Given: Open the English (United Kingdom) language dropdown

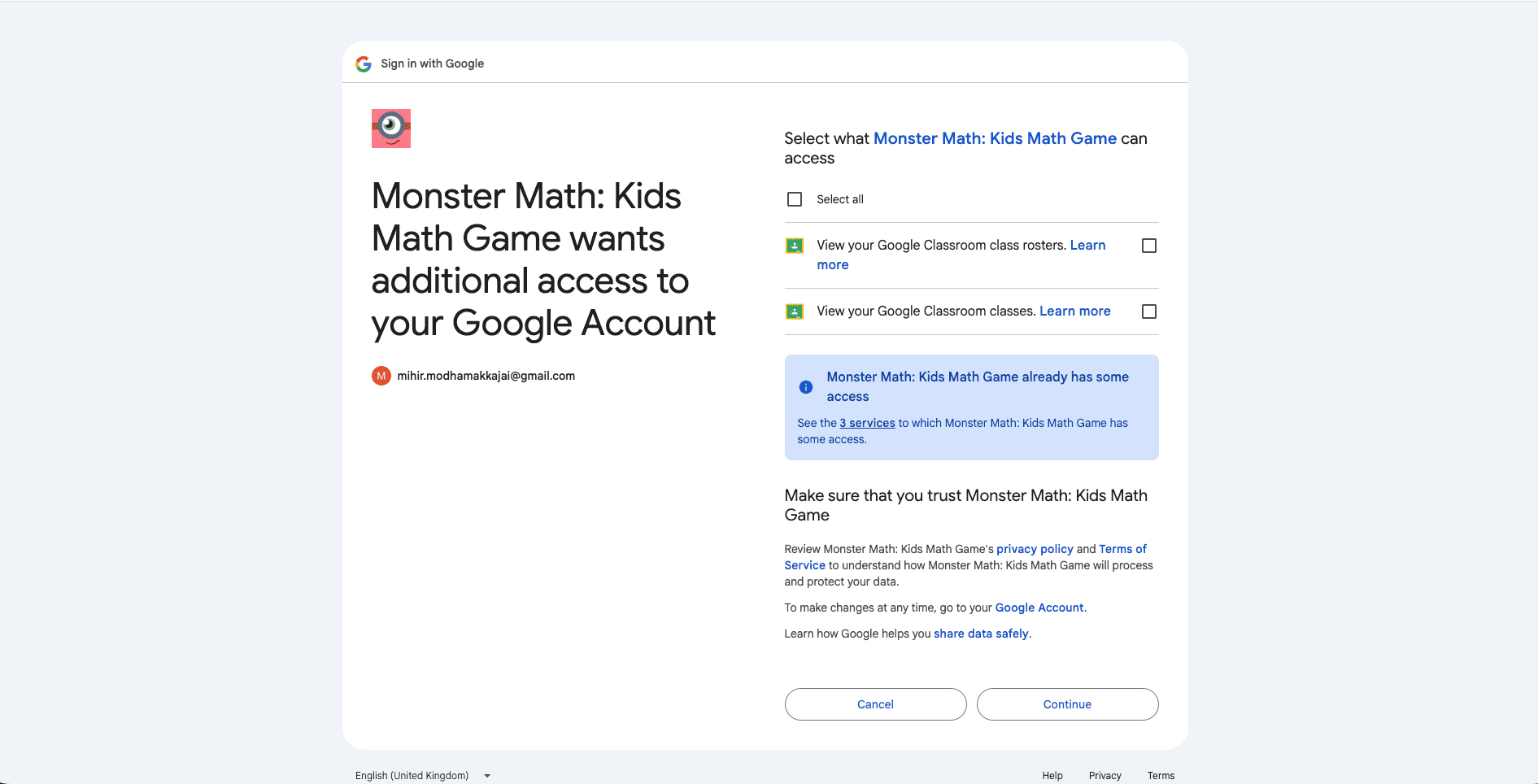Looking at the screenshot, I should [423, 776].
